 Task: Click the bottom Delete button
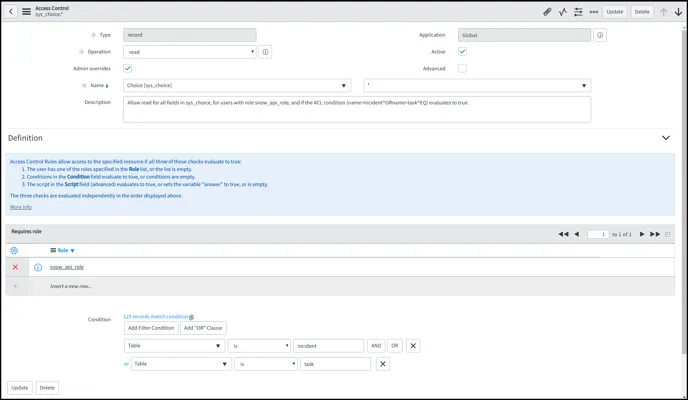pyautogui.click(x=47, y=388)
